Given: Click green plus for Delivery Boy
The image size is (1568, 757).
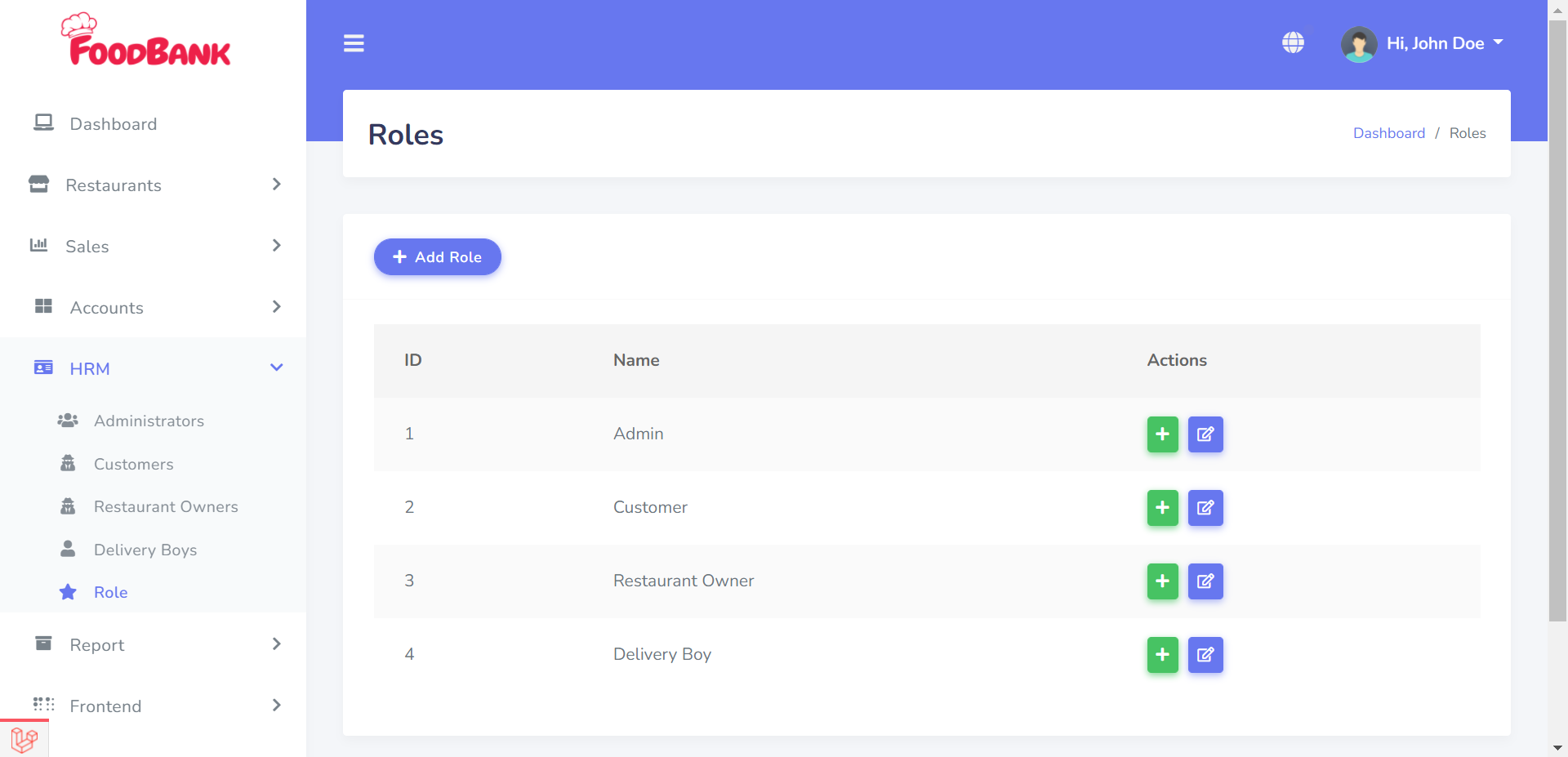Looking at the screenshot, I should [1163, 655].
